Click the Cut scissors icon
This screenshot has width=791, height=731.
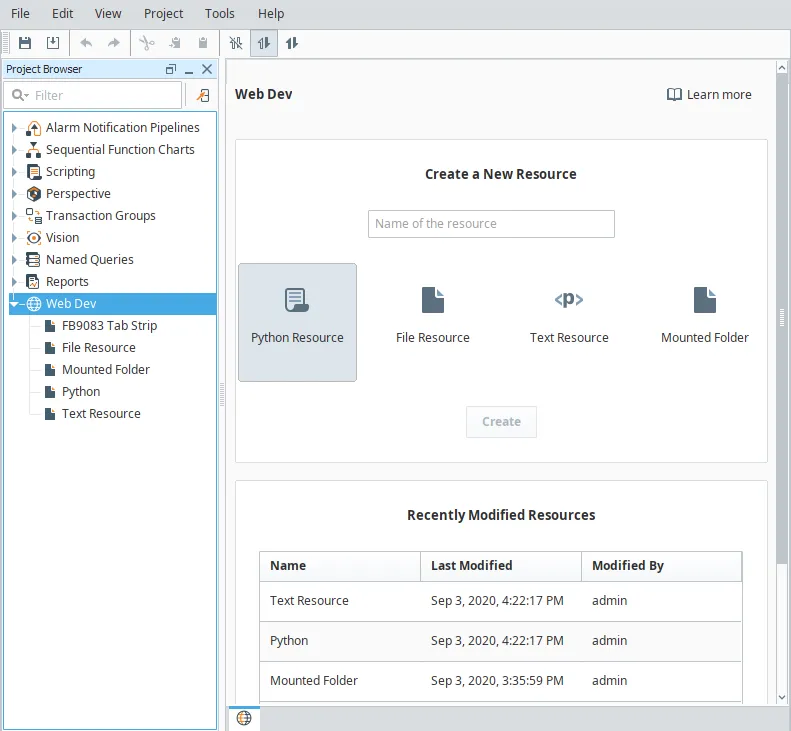146,43
